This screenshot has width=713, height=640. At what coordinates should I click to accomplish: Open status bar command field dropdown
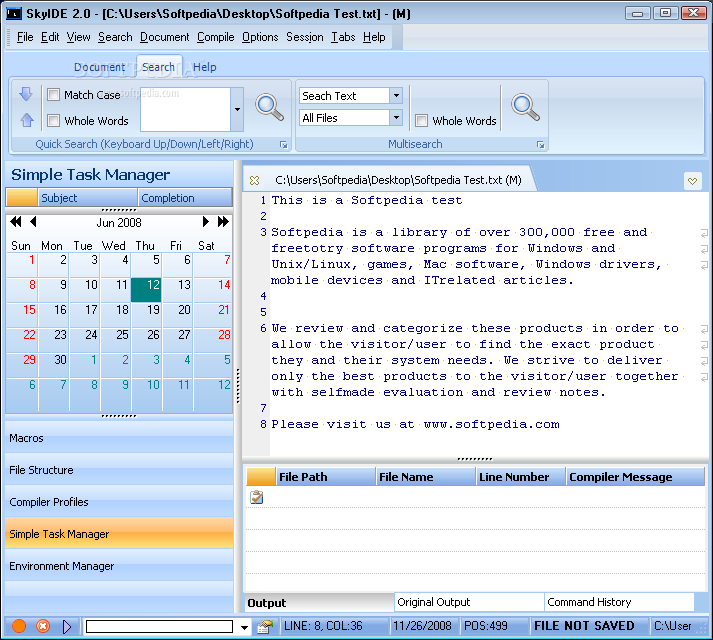click(x=244, y=627)
